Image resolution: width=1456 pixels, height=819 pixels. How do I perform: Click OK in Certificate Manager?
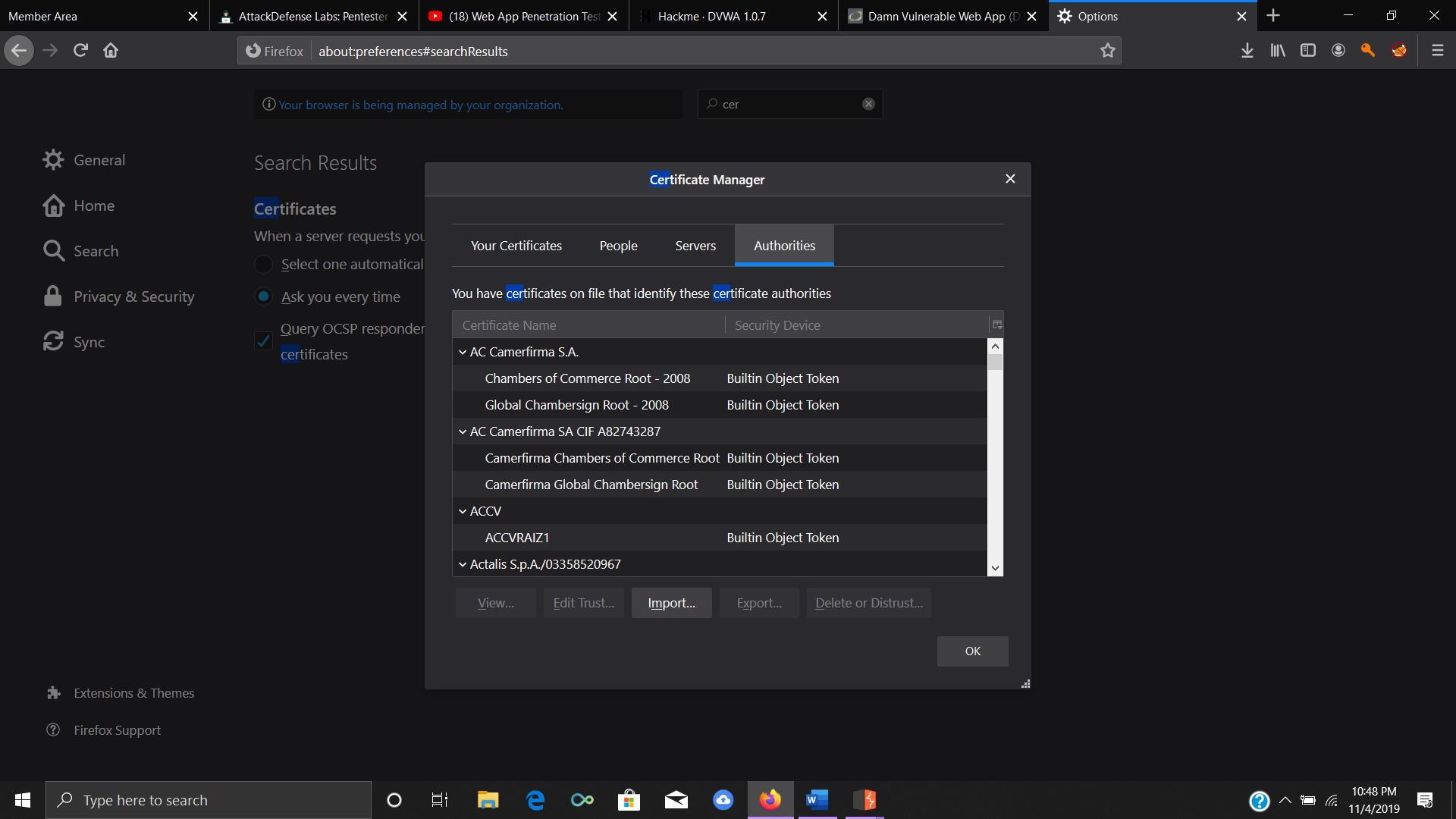972,651
